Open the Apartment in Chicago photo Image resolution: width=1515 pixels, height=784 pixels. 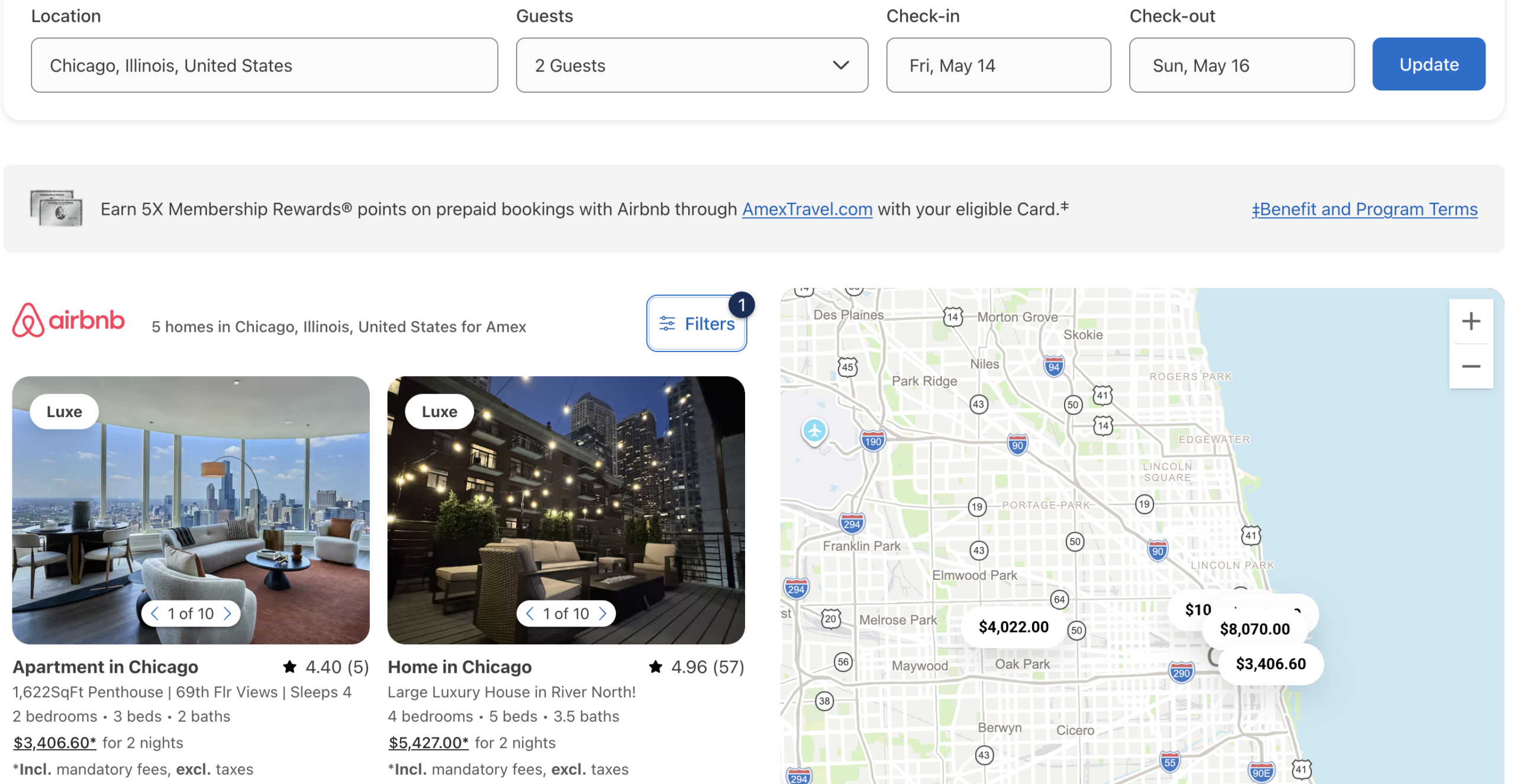pyautogui.click(x=191, y=510)
